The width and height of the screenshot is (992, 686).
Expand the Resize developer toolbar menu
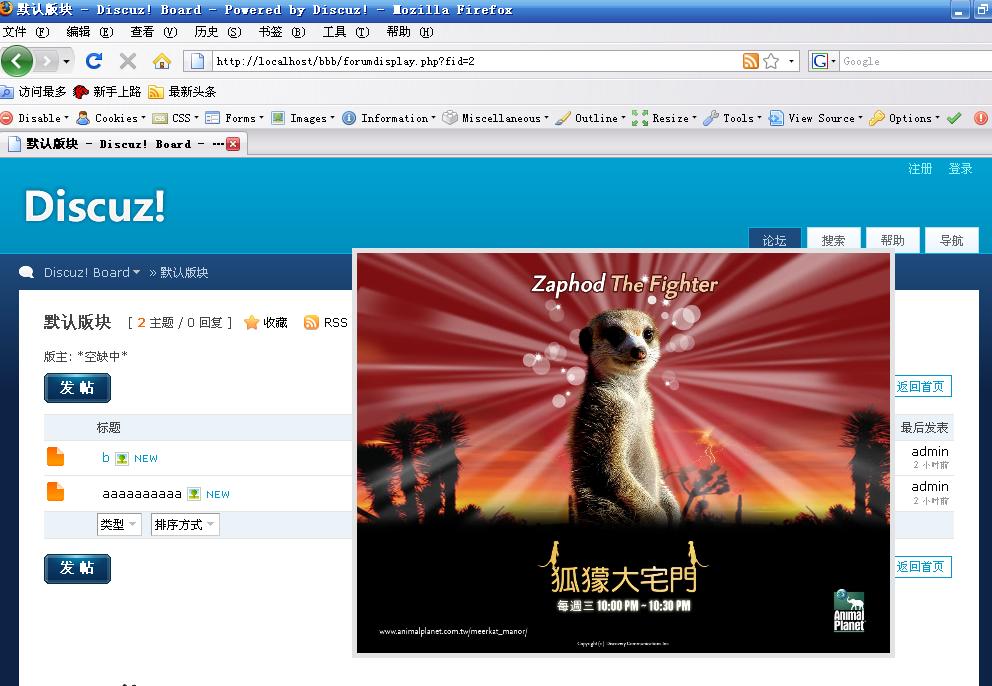(x=664, y=118)
